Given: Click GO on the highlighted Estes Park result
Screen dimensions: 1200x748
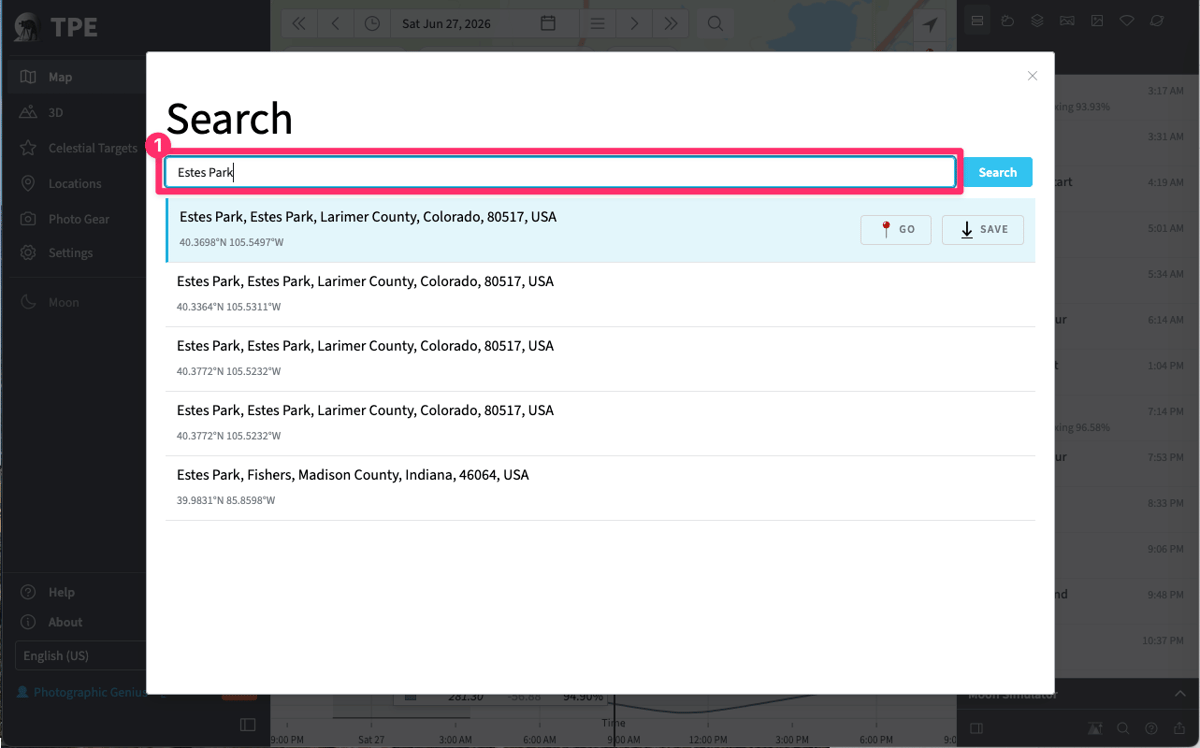Looking at the screenshot, I should [896, 229].
